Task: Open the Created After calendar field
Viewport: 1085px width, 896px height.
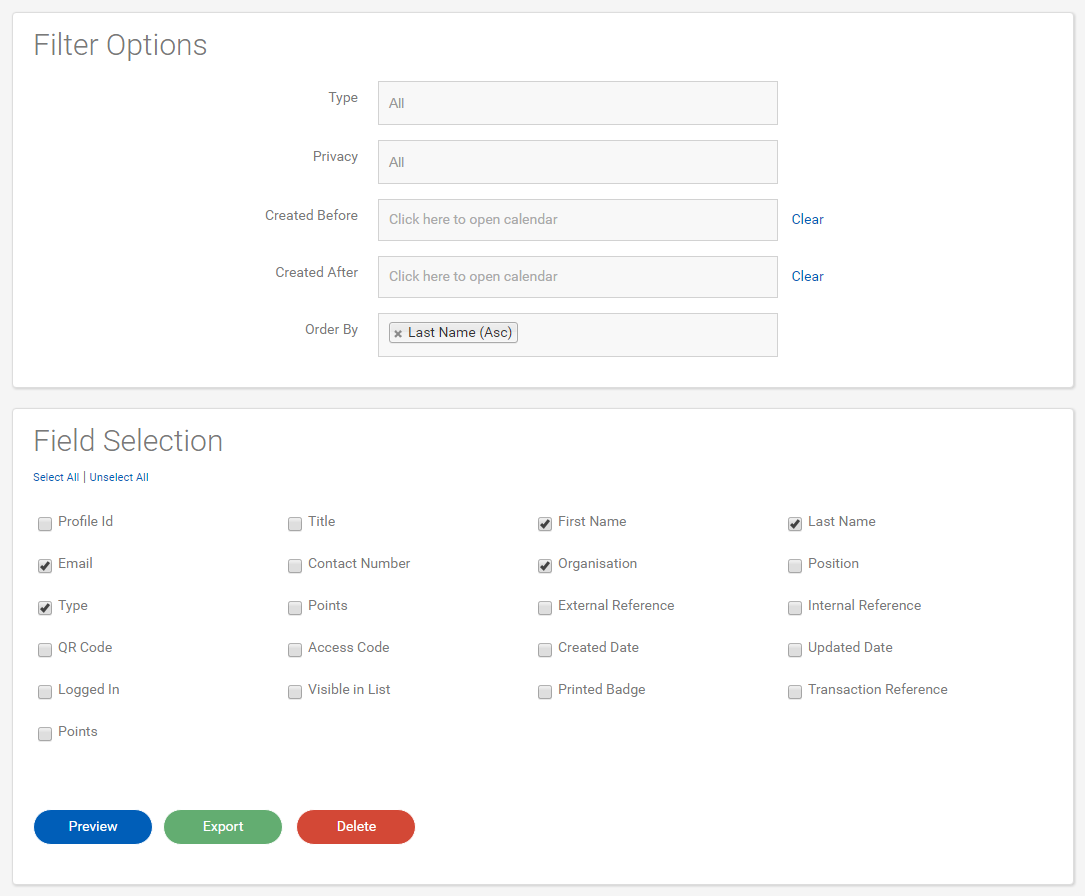Action: [x=577, y=277]
